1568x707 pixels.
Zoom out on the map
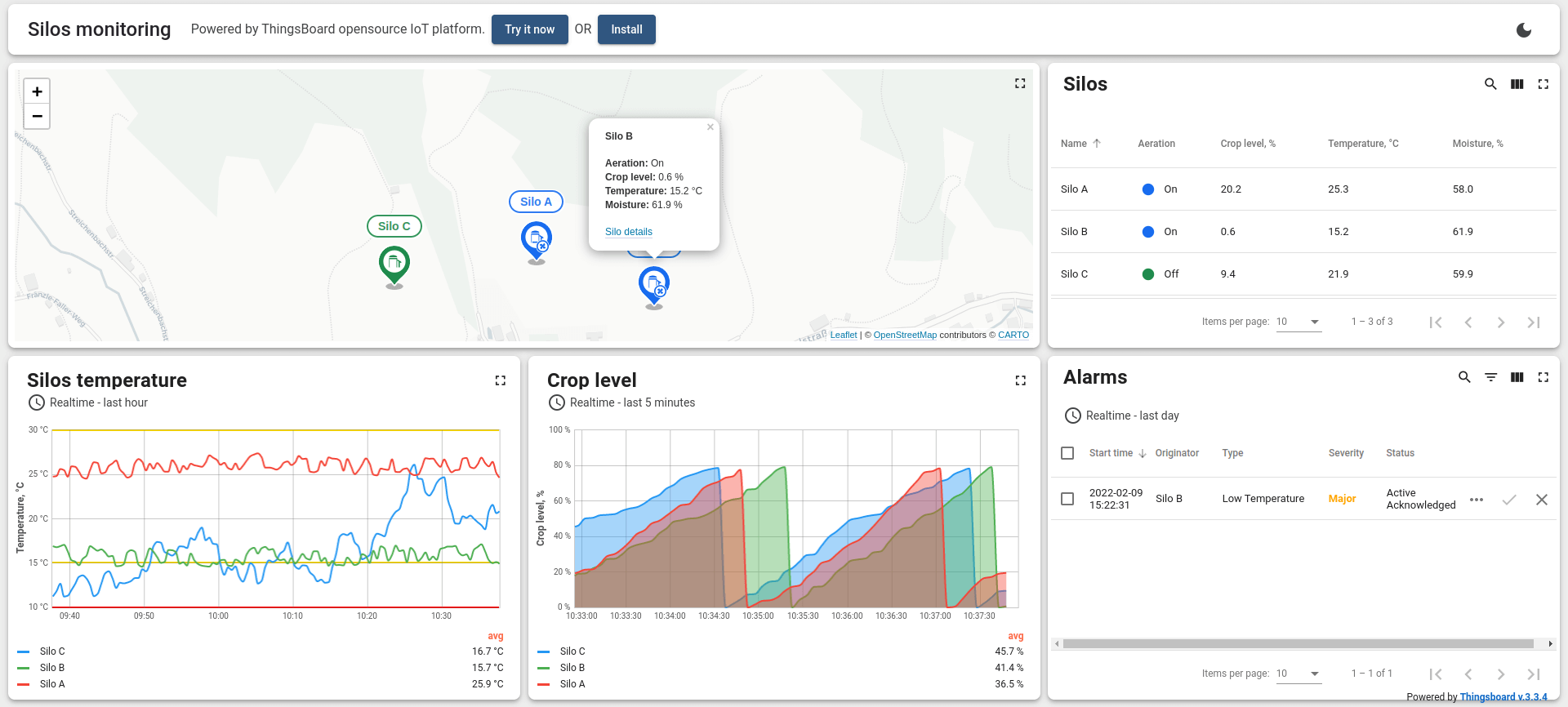click(x=37, y=116)
